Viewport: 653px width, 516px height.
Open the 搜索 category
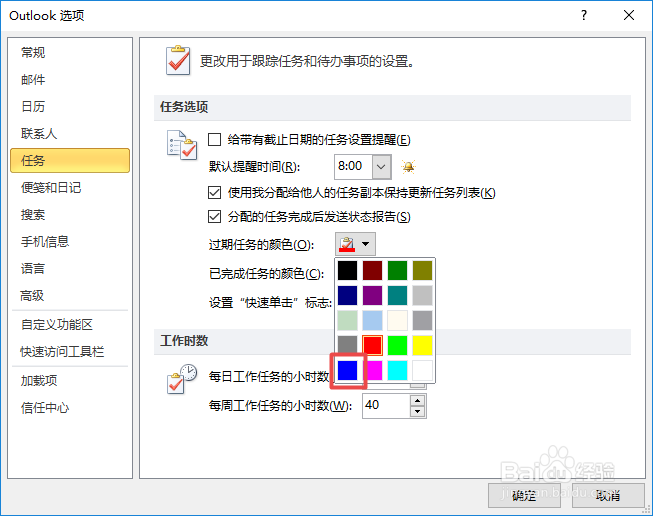(70, 215)
